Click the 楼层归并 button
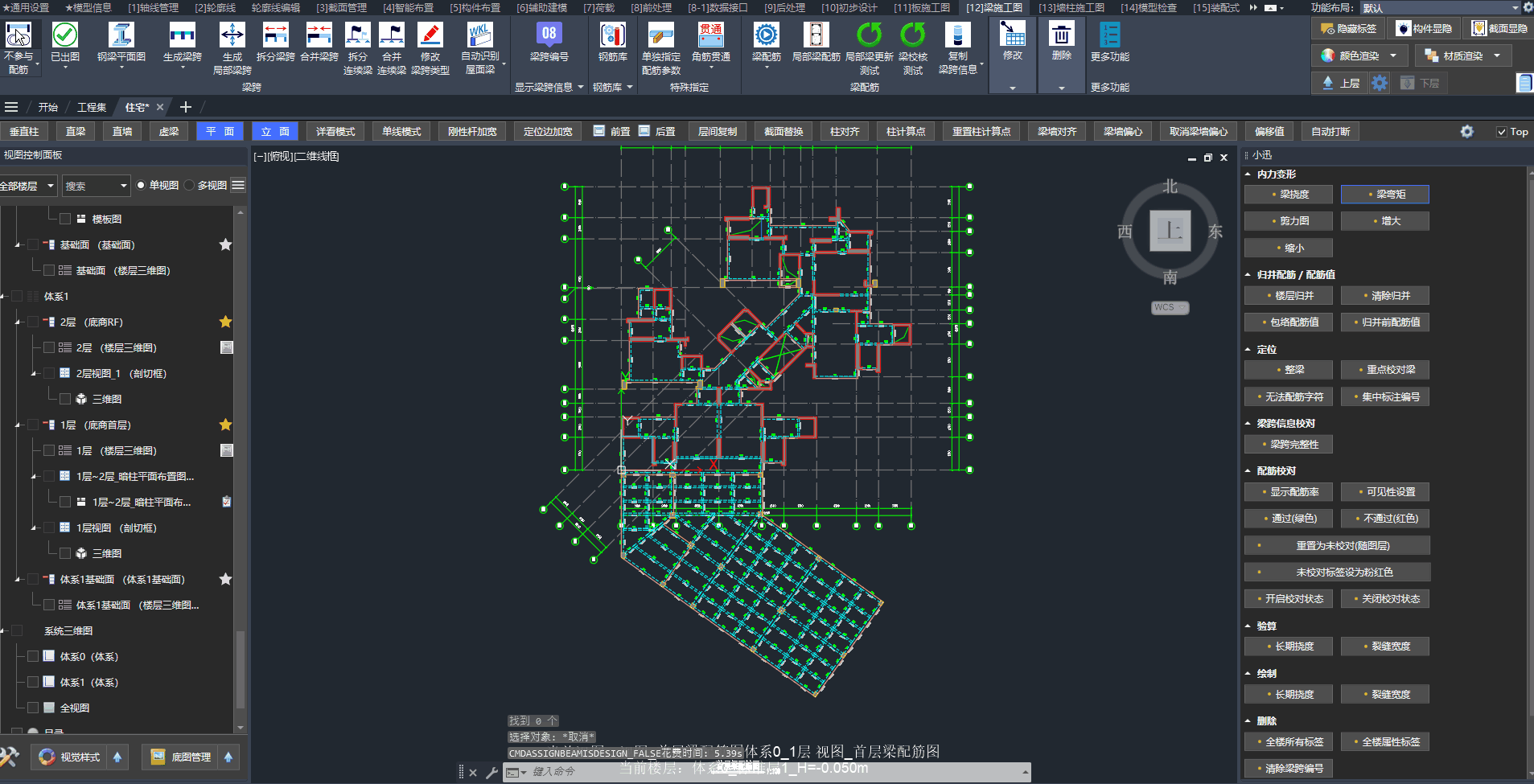 1288,296
